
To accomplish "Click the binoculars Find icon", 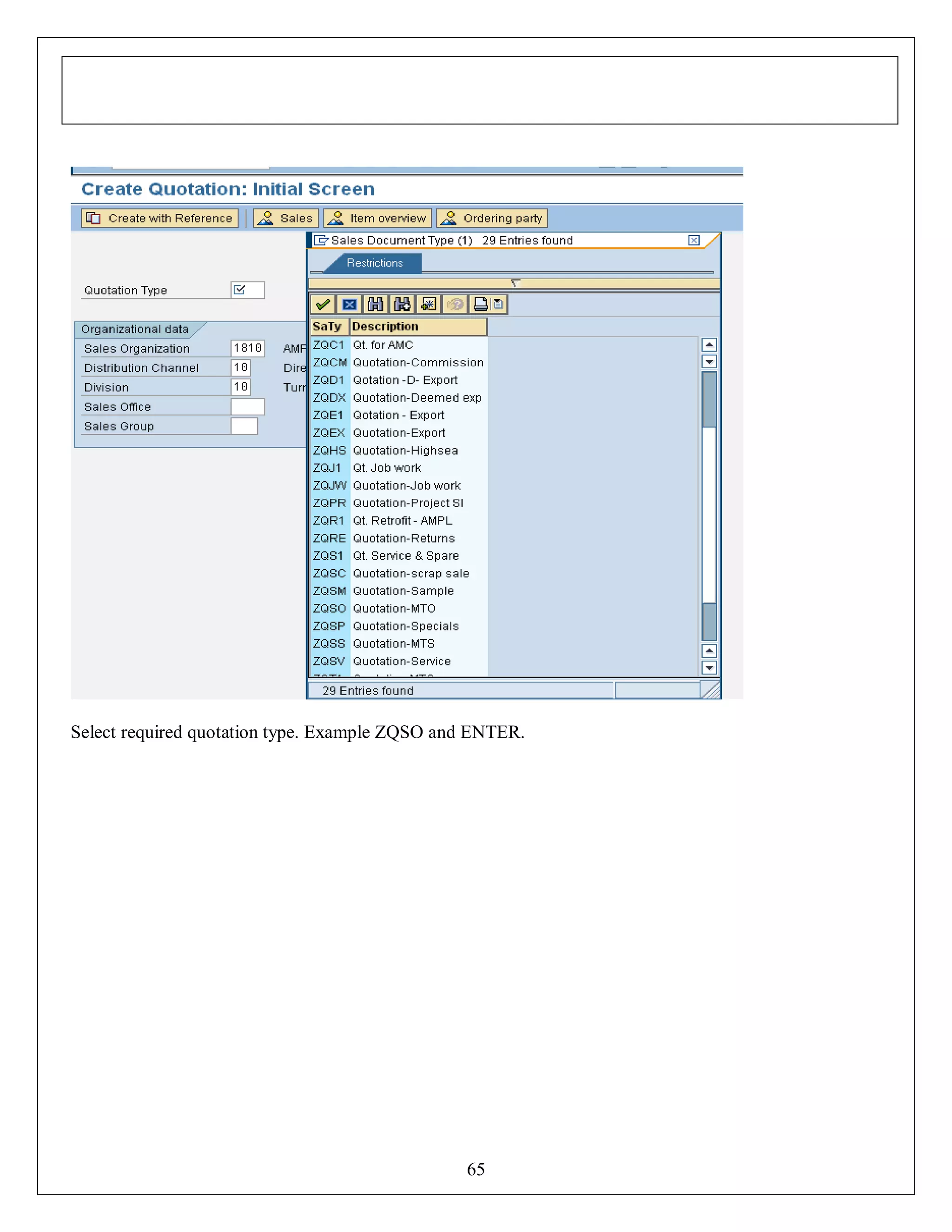I will 375,305.
